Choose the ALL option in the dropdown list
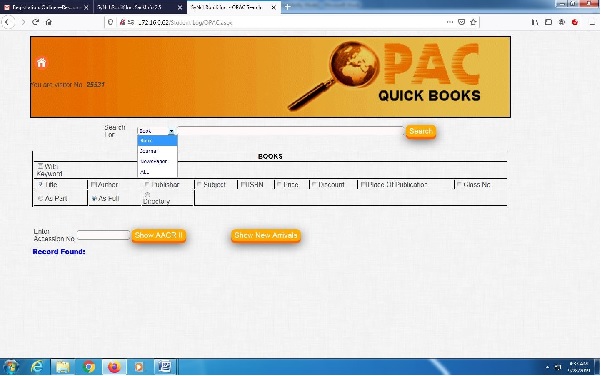Image resolution: width=601 pixels, height=376 pixels. click(157, 172)
